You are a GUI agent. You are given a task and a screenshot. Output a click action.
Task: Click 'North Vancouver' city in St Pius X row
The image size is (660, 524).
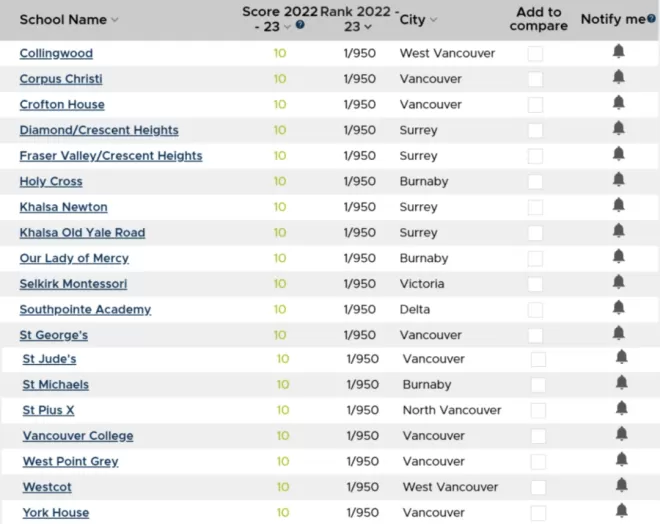(452, 410)
